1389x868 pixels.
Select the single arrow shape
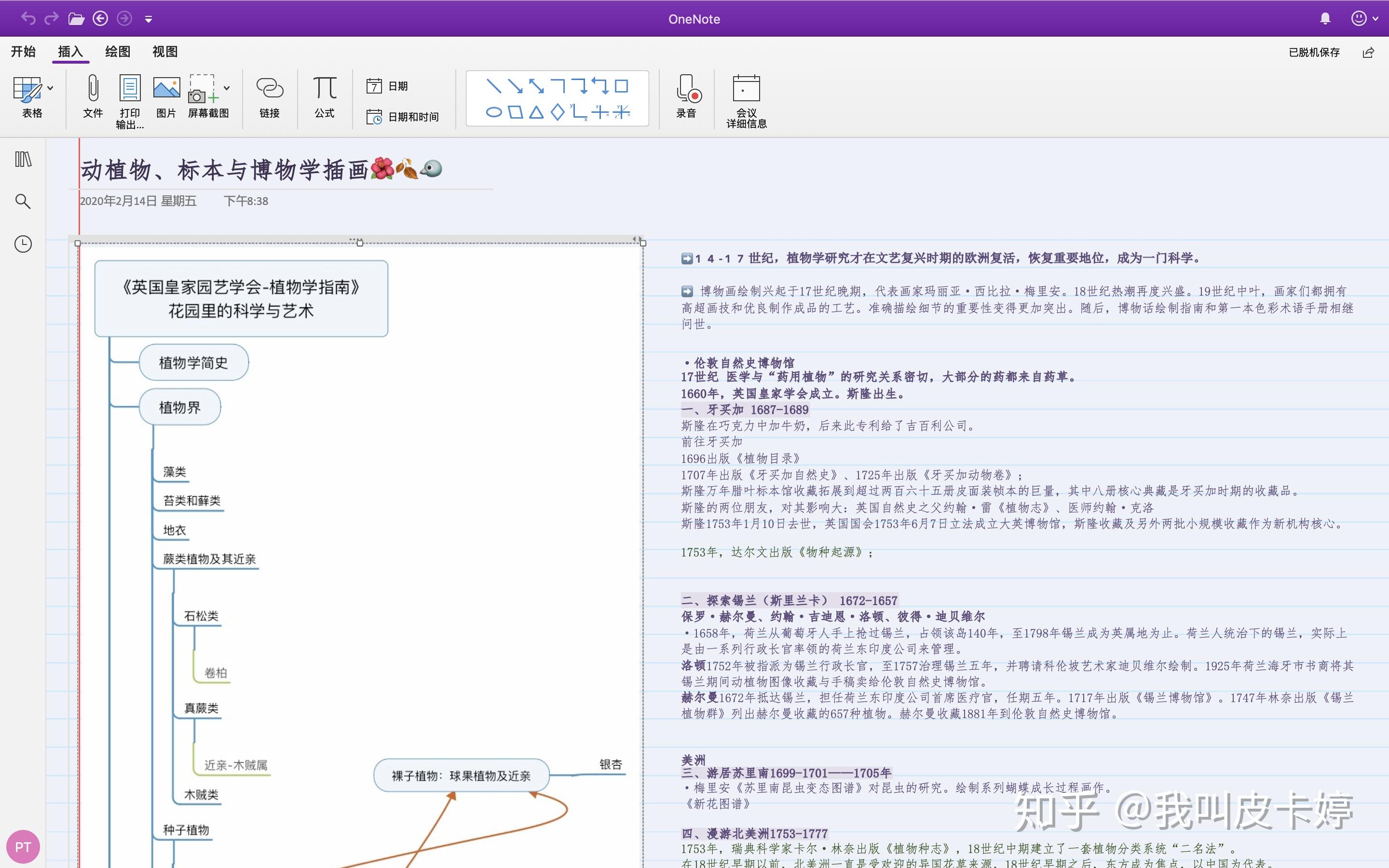point(515,86)
